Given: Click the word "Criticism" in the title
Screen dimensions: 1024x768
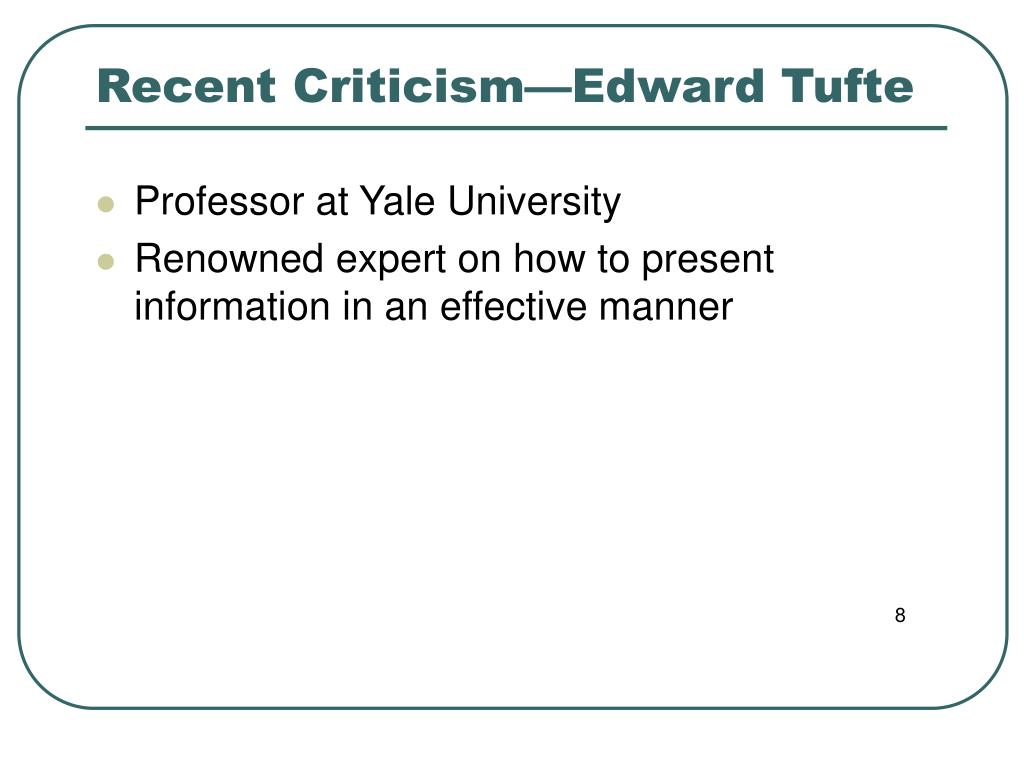Looking at the screenshot, I should point(409,86).
